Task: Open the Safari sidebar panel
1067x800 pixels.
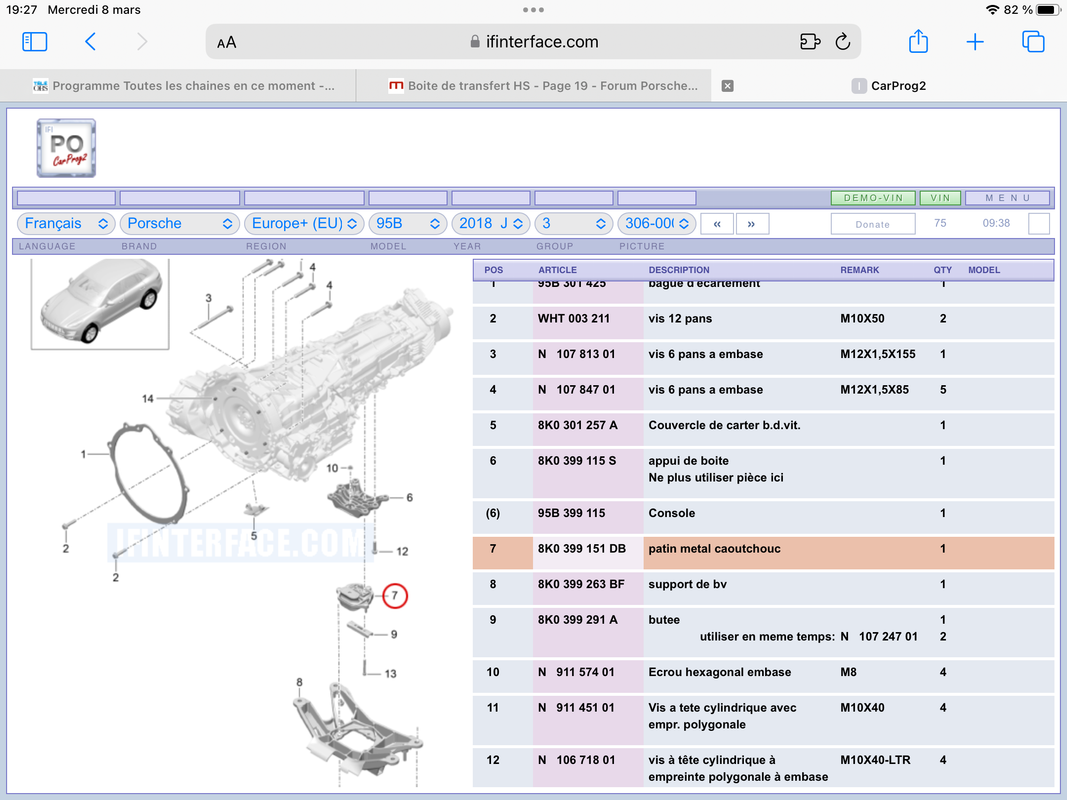Action: 35,41
